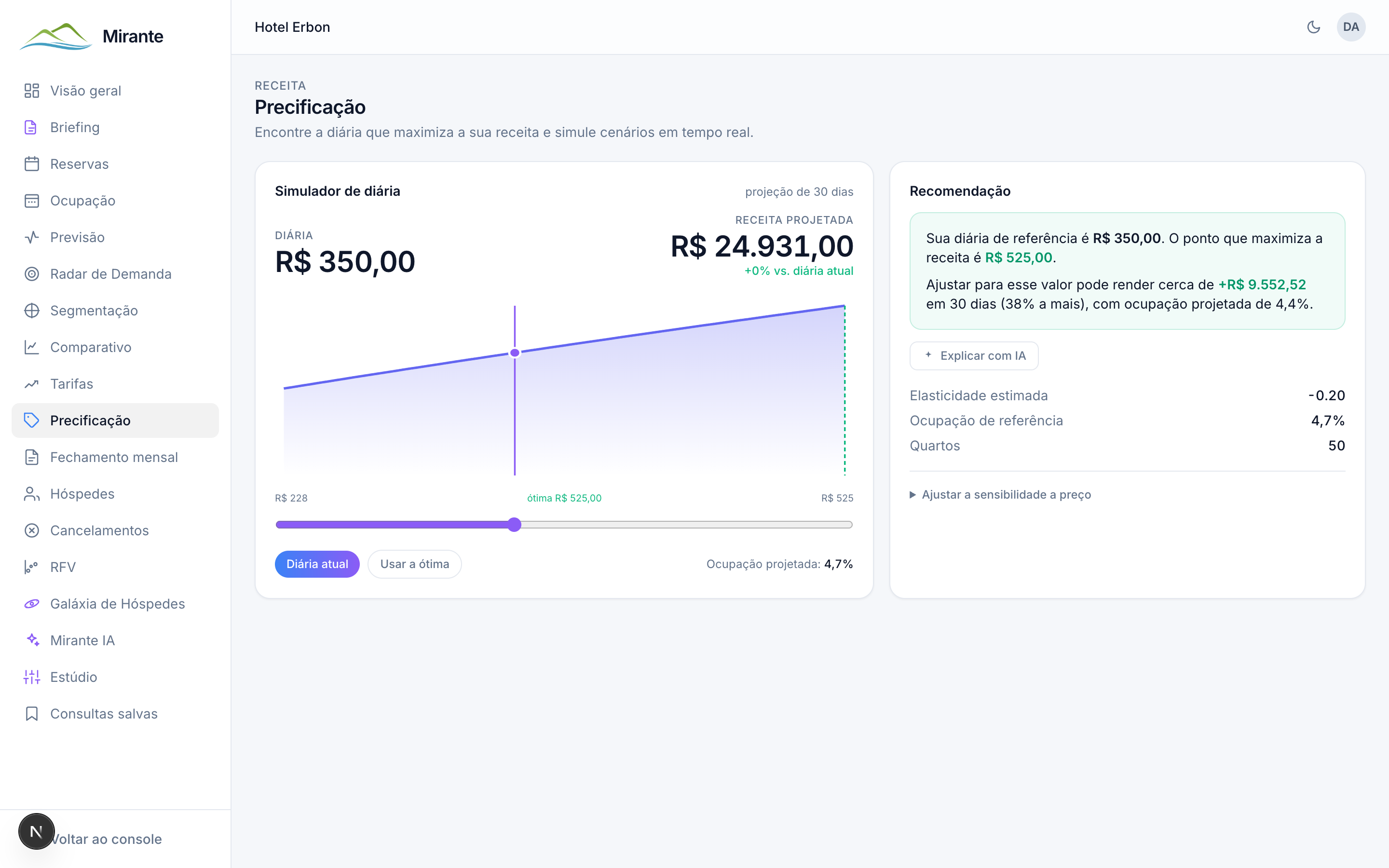Click the Segmentação globe icon
The height and width of the screenshot is (868, 1389).
coord(31,311)
